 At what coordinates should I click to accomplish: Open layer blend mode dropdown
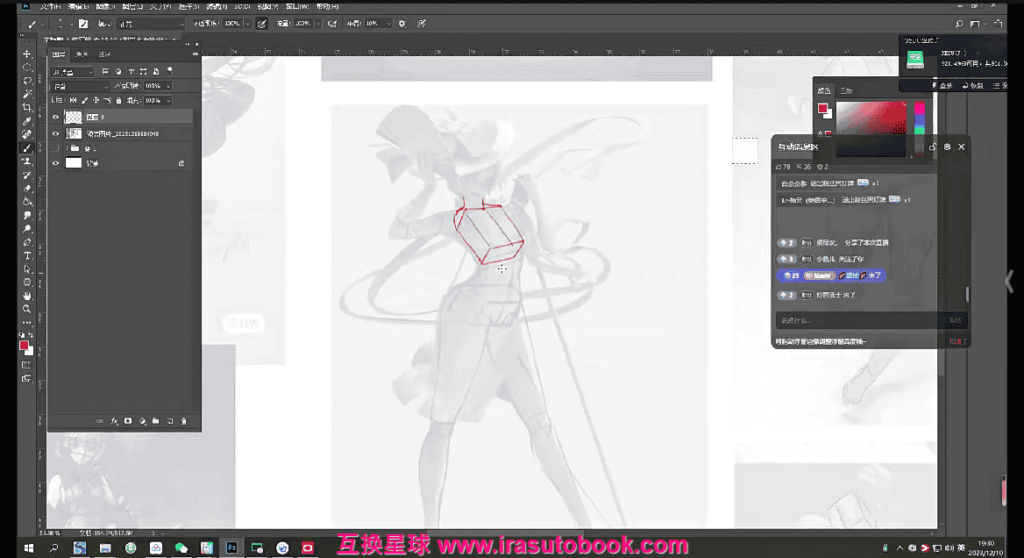(81, 86)
